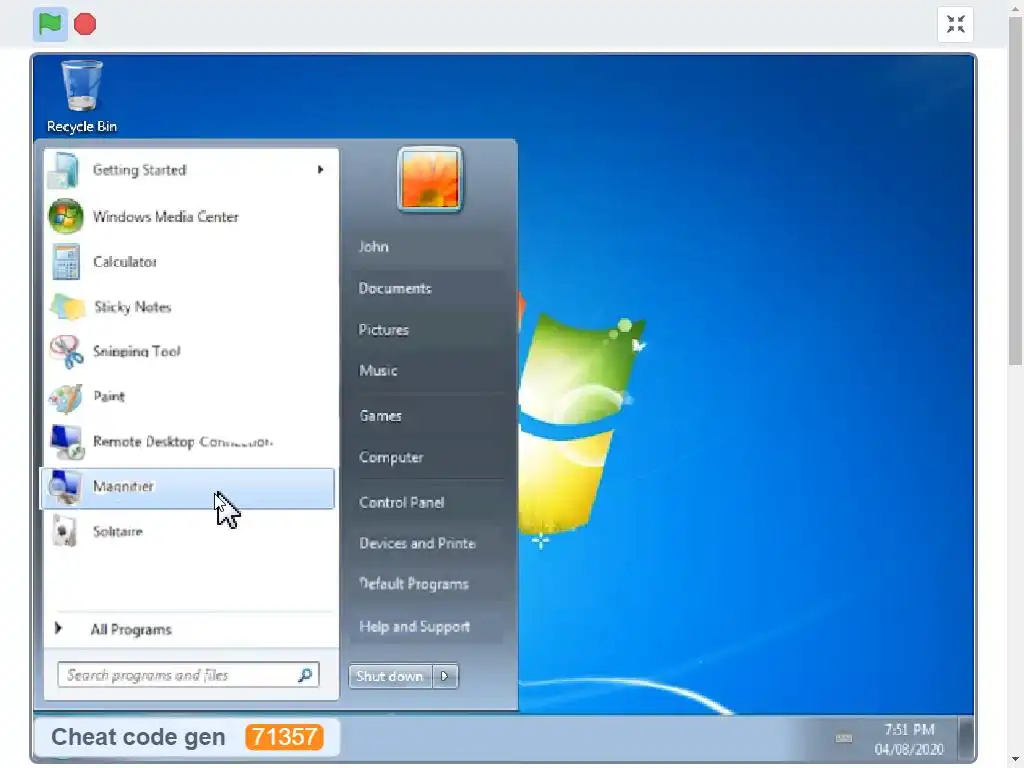Click the Solitaire cards icon
This screenshot has height=768, width=1024.
tap(65, 532)
